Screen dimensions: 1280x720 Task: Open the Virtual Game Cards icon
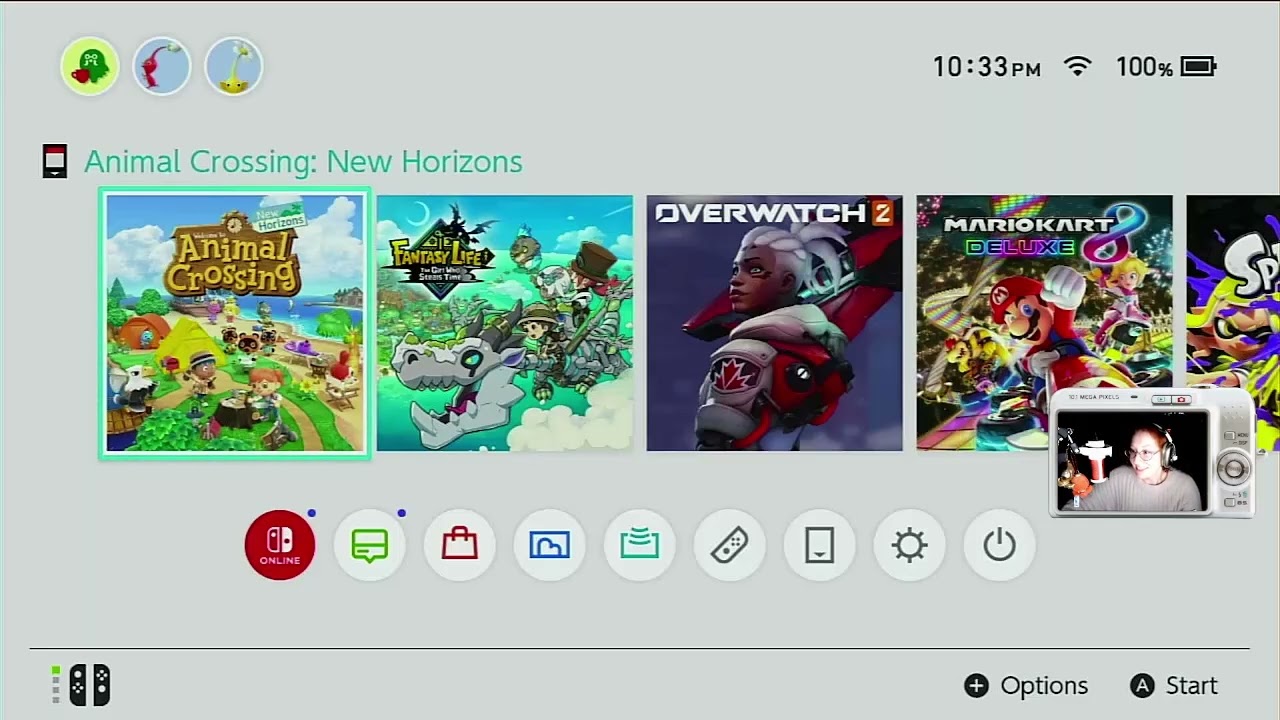coord(820,545)
